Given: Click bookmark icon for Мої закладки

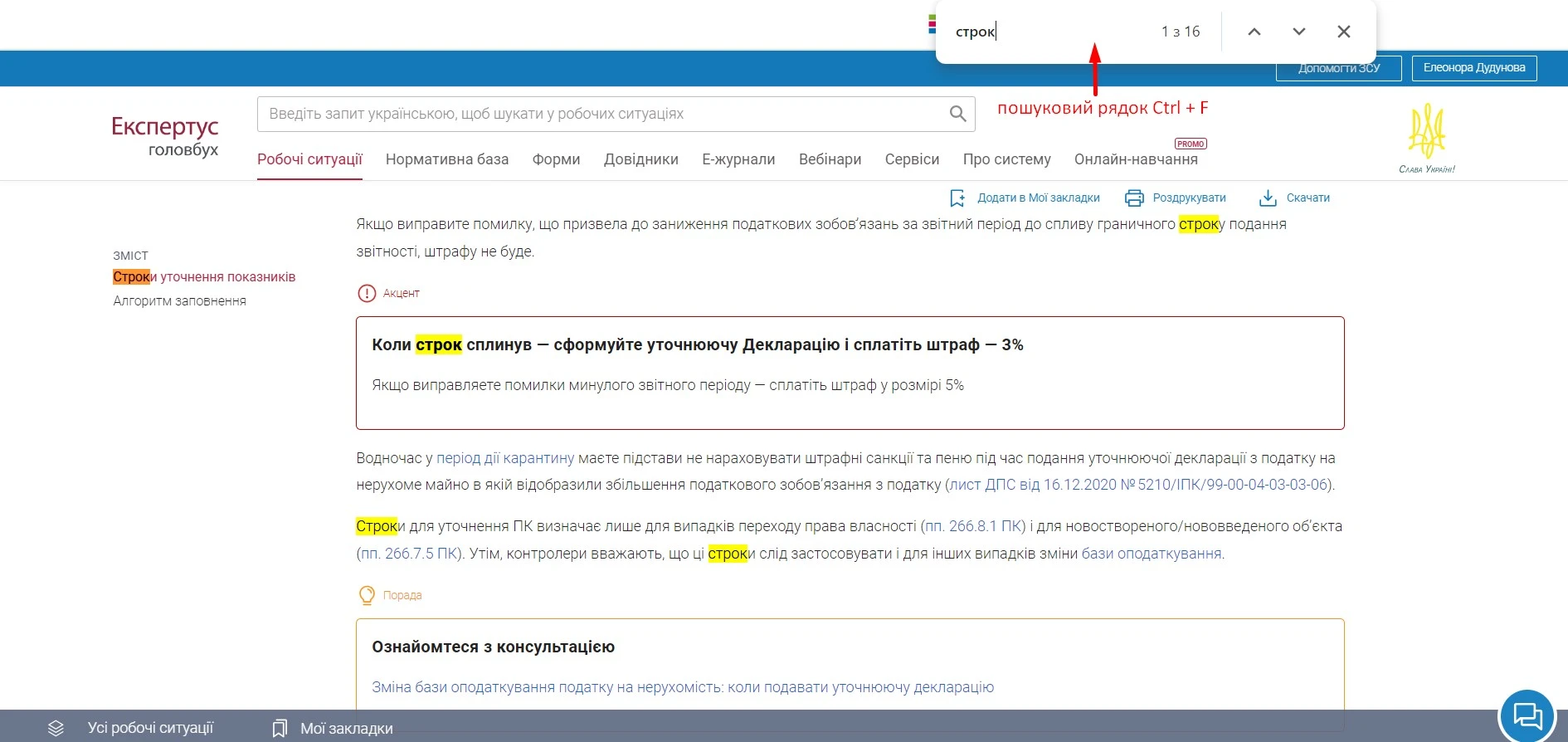Looking at the screenshot, I should coord(280,728).
